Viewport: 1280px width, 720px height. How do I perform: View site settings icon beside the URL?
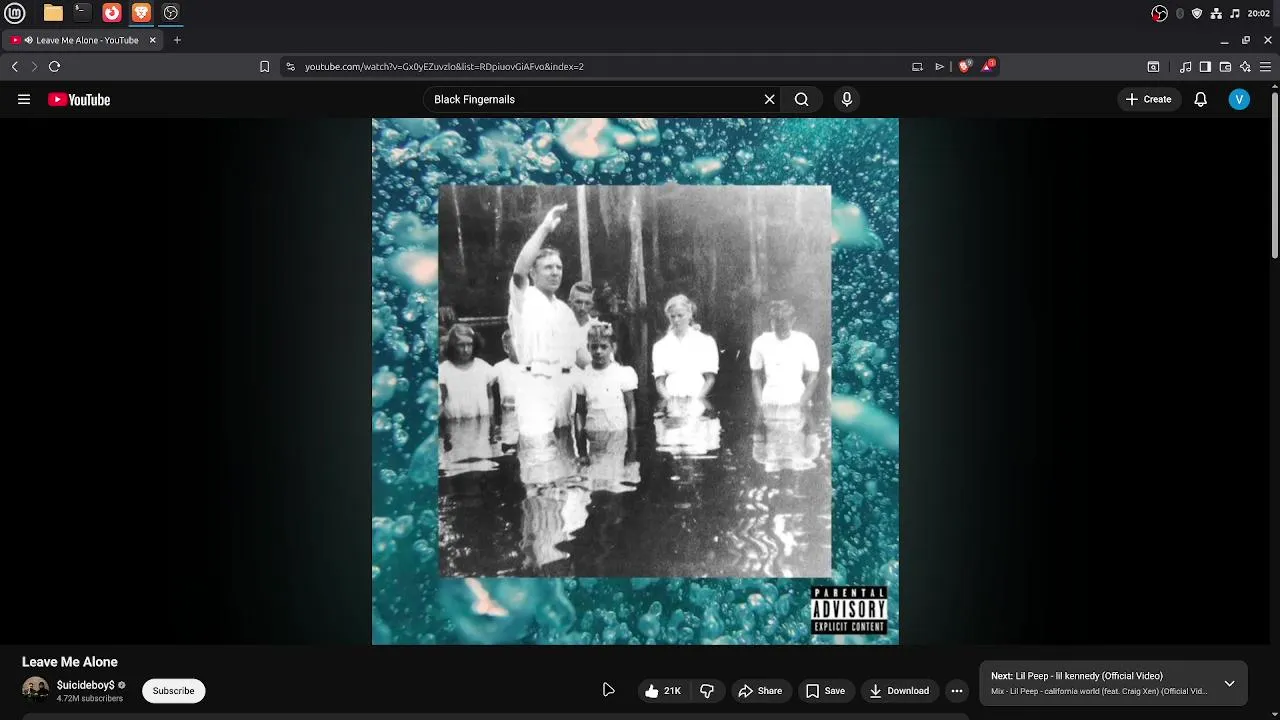coord(290,66)
